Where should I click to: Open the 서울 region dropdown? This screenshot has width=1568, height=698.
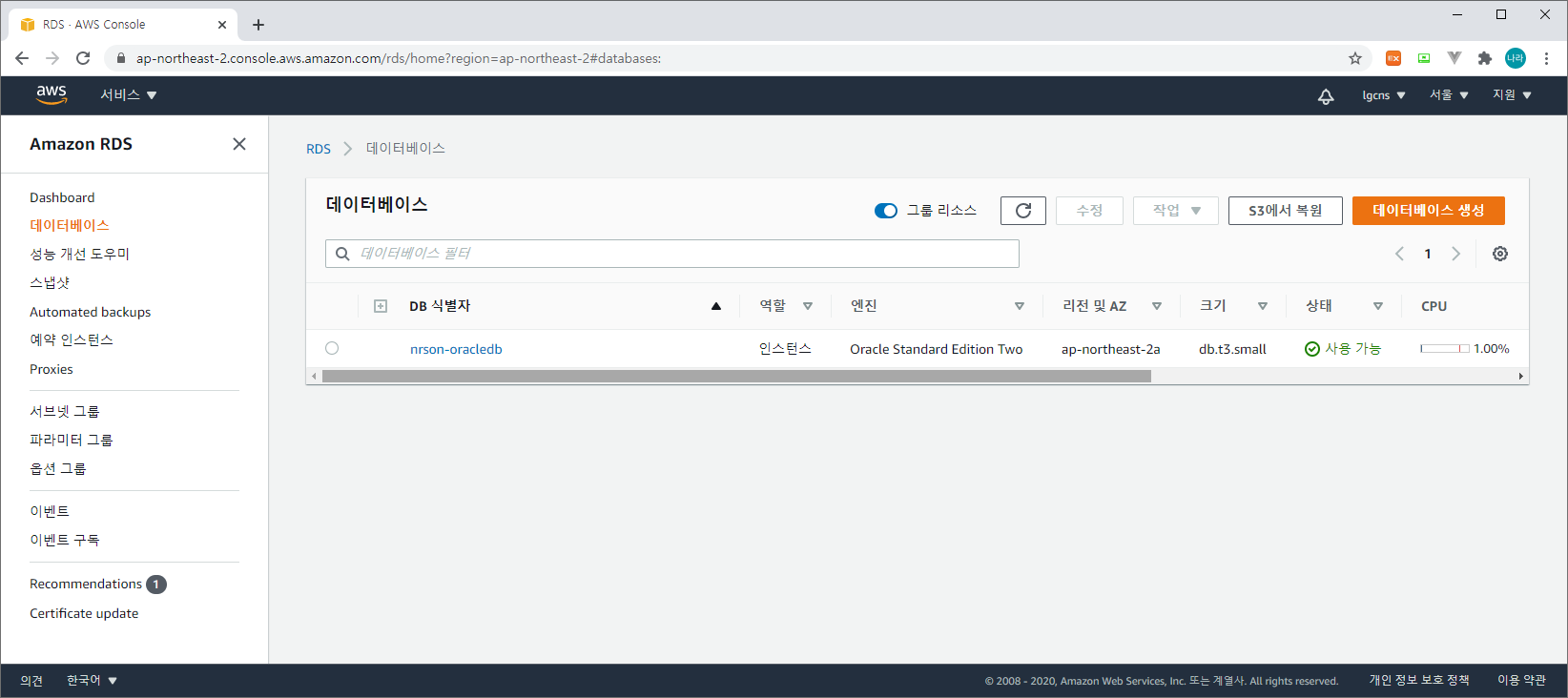[1449, 95]
